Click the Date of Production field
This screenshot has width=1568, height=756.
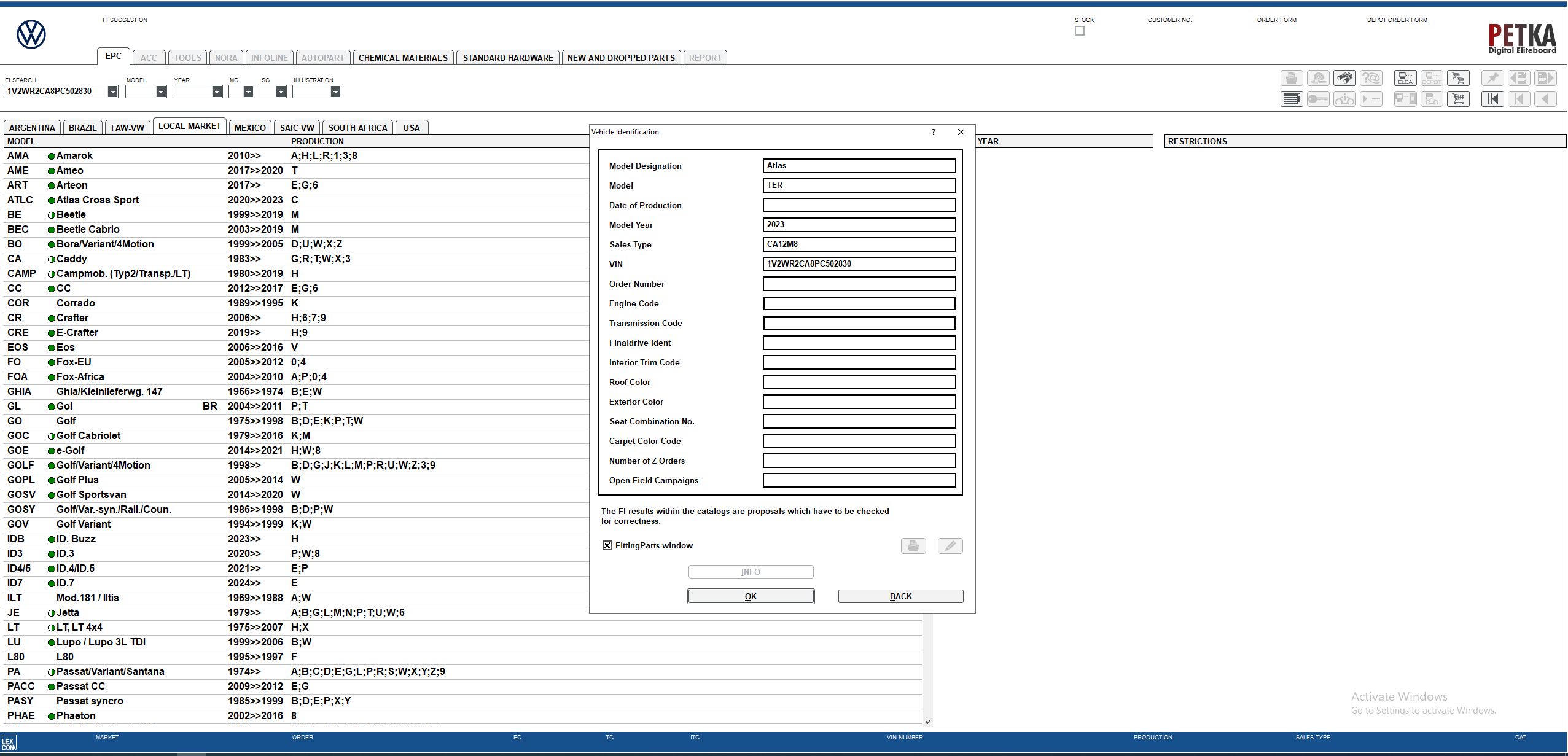[x=859, y=205]
